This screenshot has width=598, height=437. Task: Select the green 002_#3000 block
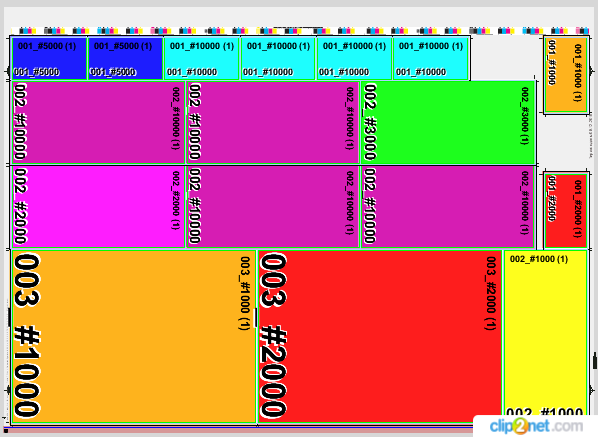pos(447,122)
